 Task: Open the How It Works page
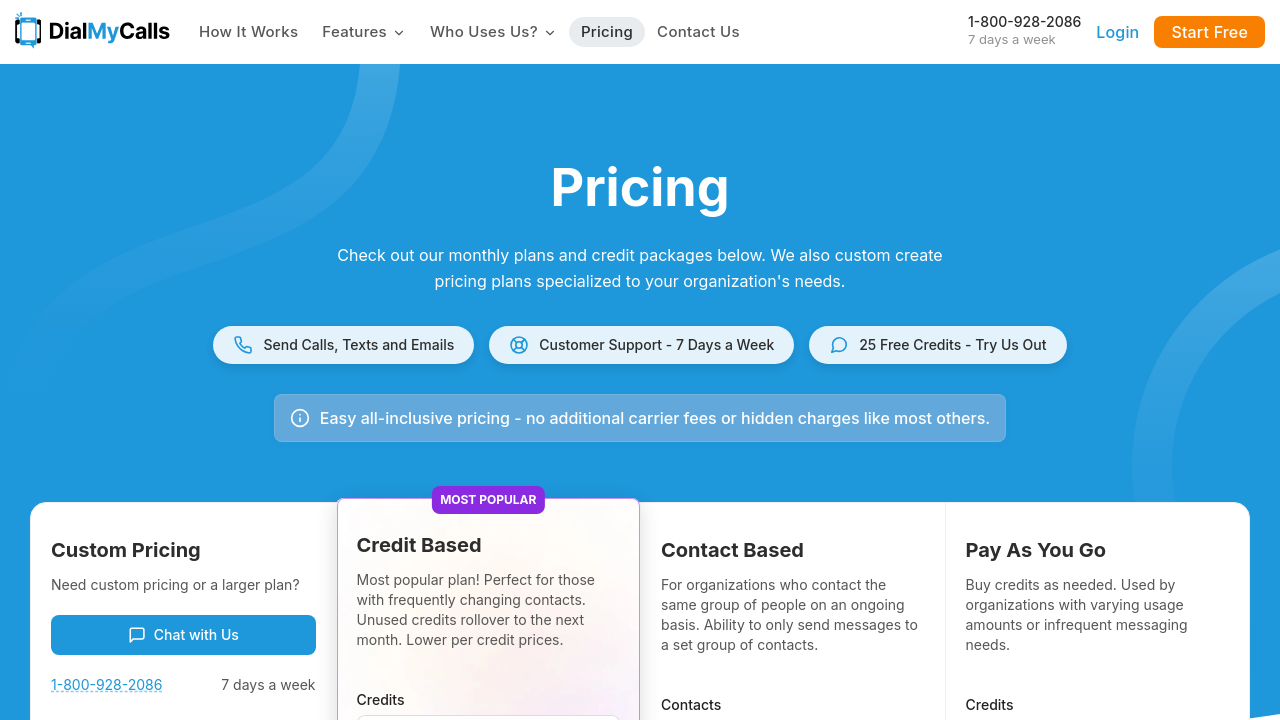pos(248,32)
